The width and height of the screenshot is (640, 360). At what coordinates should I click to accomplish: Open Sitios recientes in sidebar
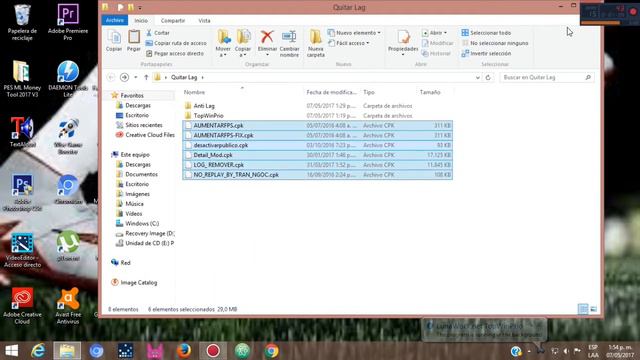click(x=143, y=125)
